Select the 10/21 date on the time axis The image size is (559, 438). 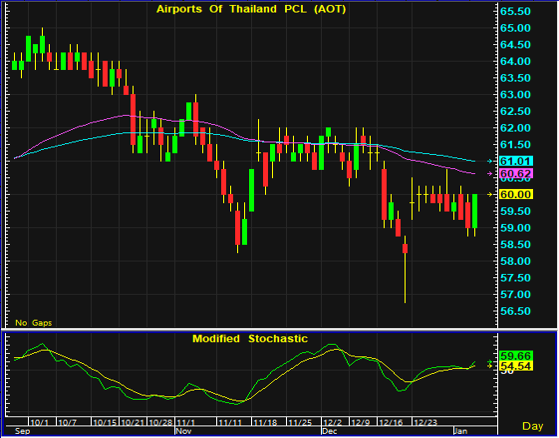(x=132, y=423)
